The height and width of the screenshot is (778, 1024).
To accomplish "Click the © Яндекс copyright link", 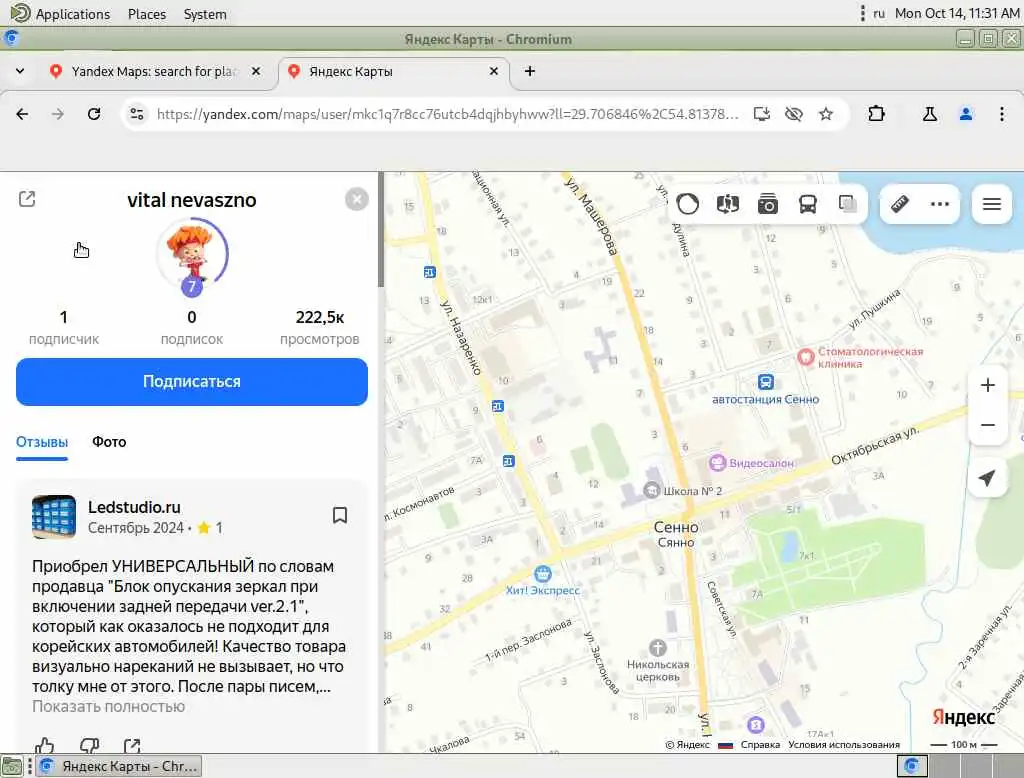I will click(x=687, y=745).
